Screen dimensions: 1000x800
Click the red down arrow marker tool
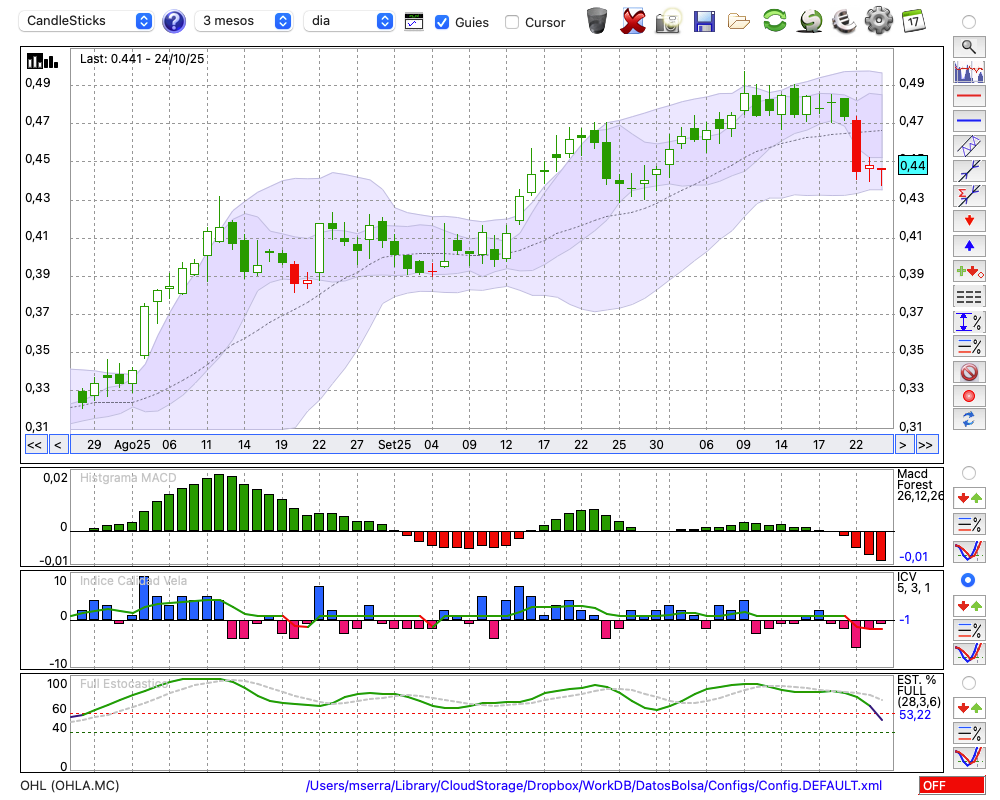coord(969,221)
